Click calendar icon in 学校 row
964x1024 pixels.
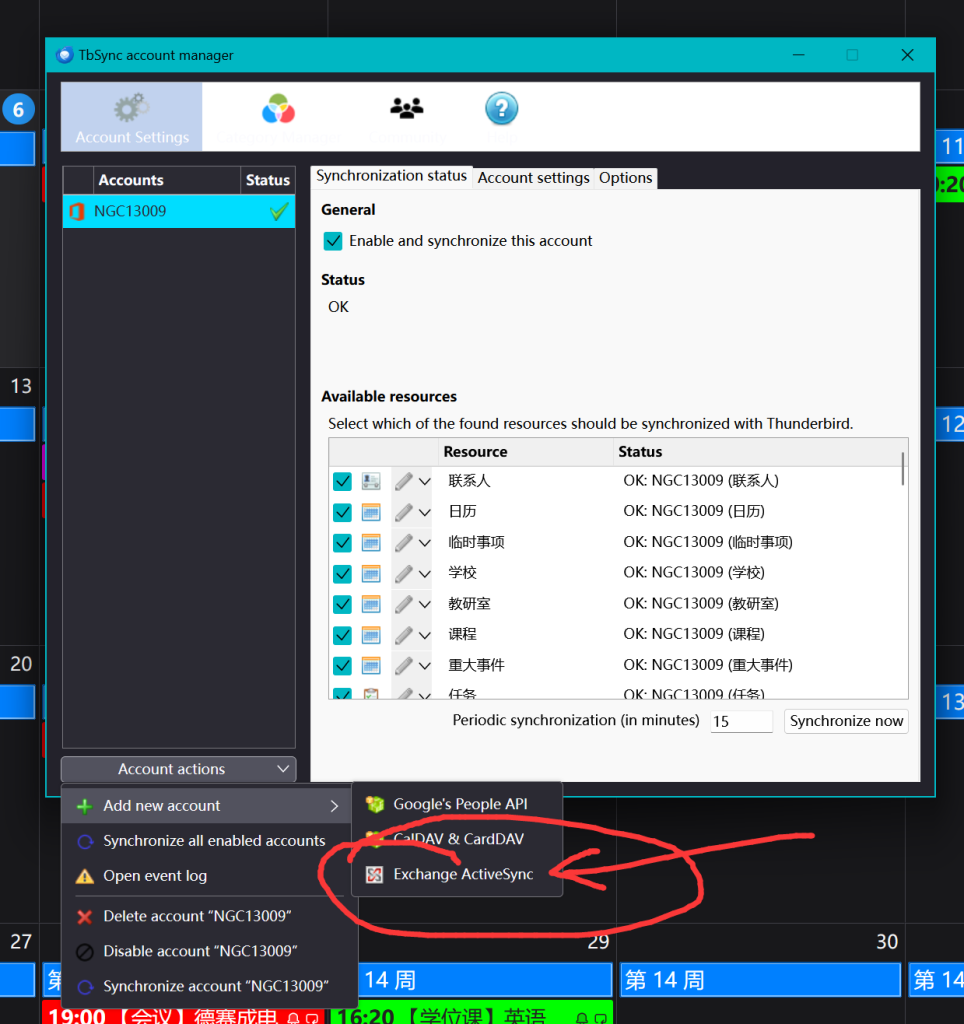(371, 573)
